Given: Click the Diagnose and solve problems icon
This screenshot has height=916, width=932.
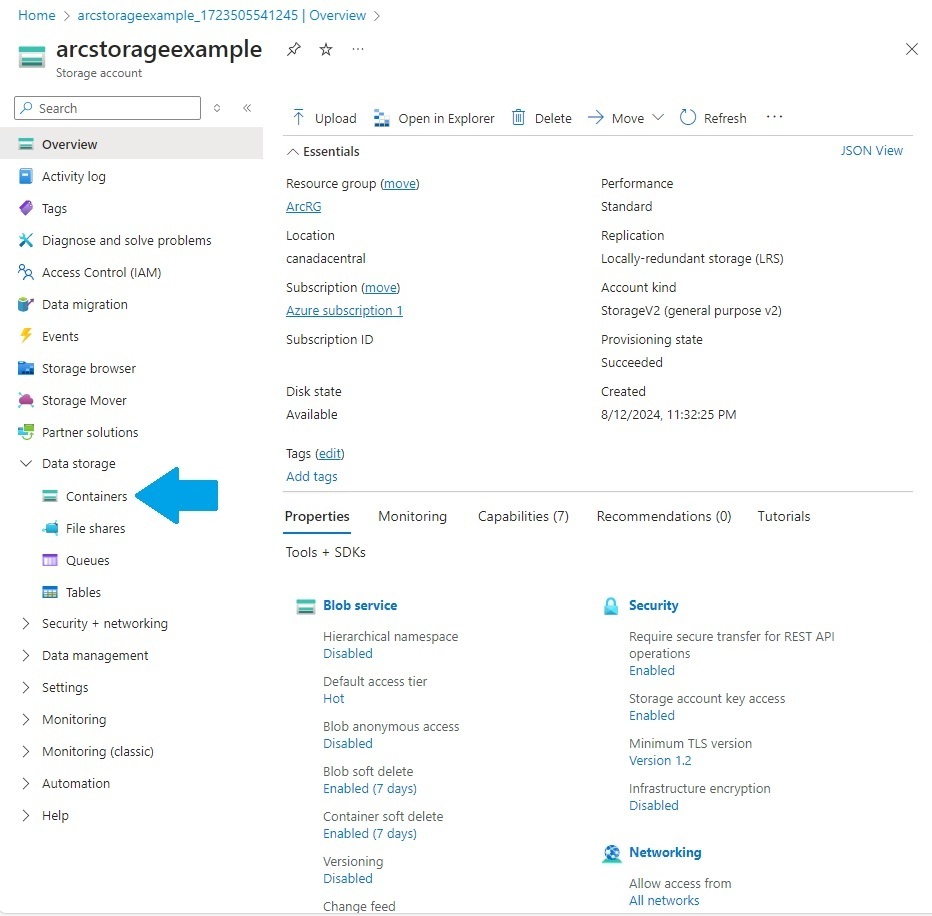Looking at the screenshot, I should coord(26,240).
